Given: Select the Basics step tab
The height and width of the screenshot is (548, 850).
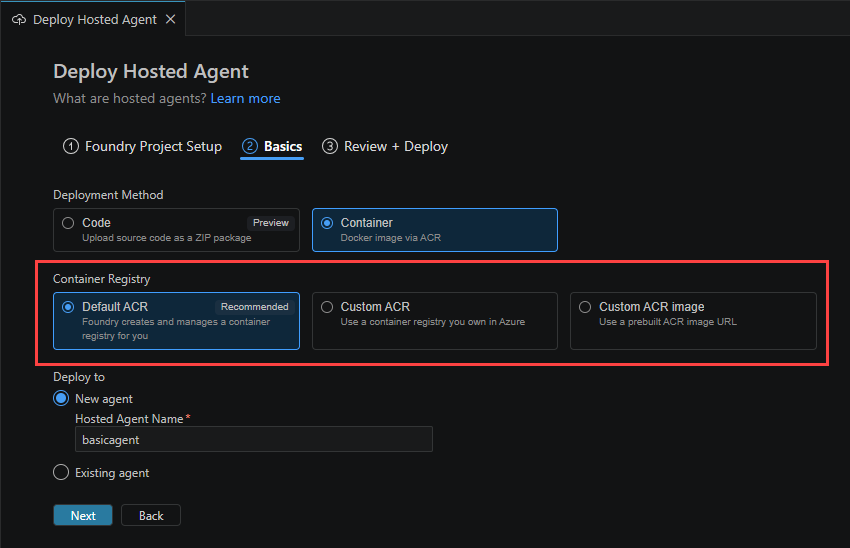Looking at the screenshot, I should point(272,146).
